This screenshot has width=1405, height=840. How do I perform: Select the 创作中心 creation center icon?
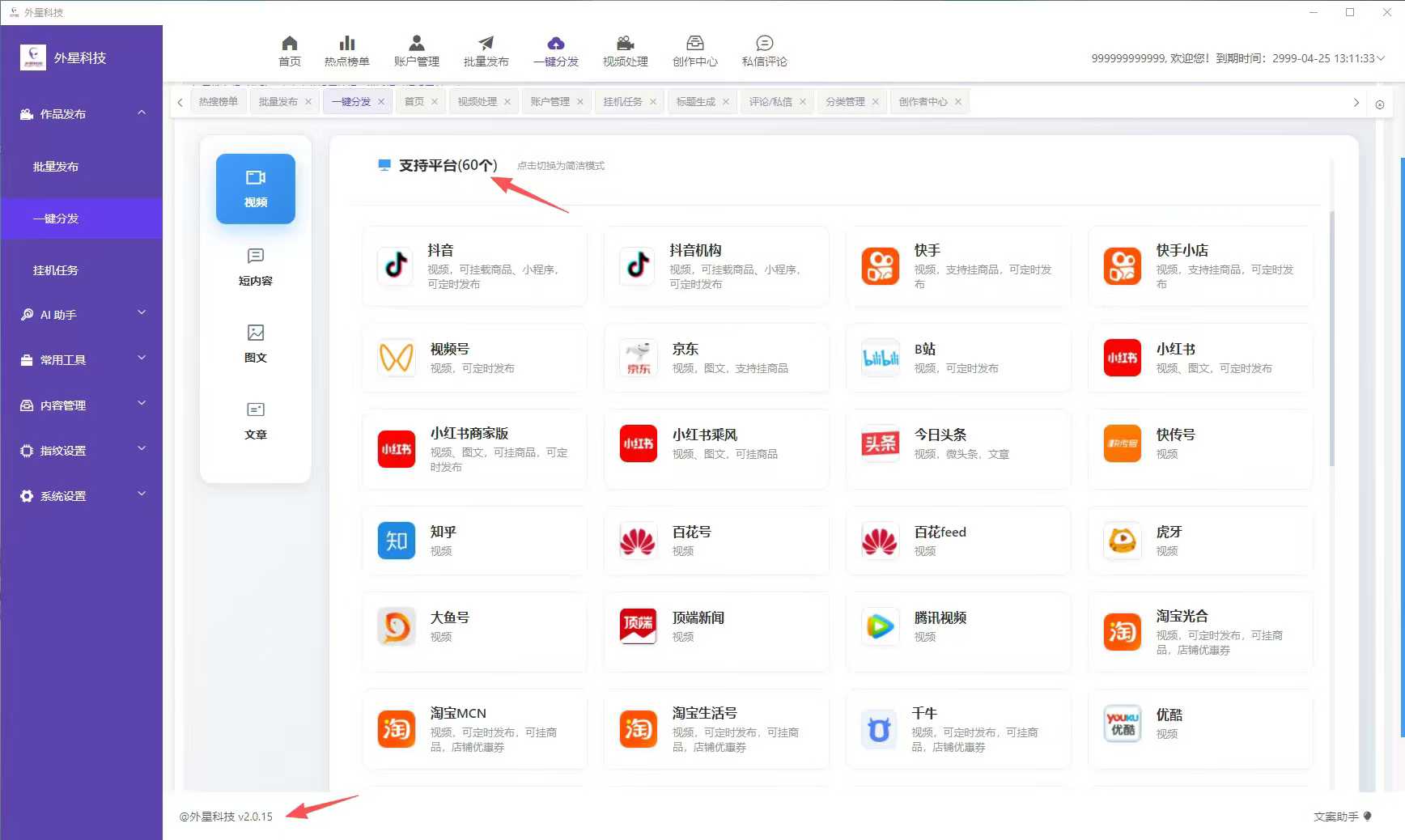click(694, 50)
